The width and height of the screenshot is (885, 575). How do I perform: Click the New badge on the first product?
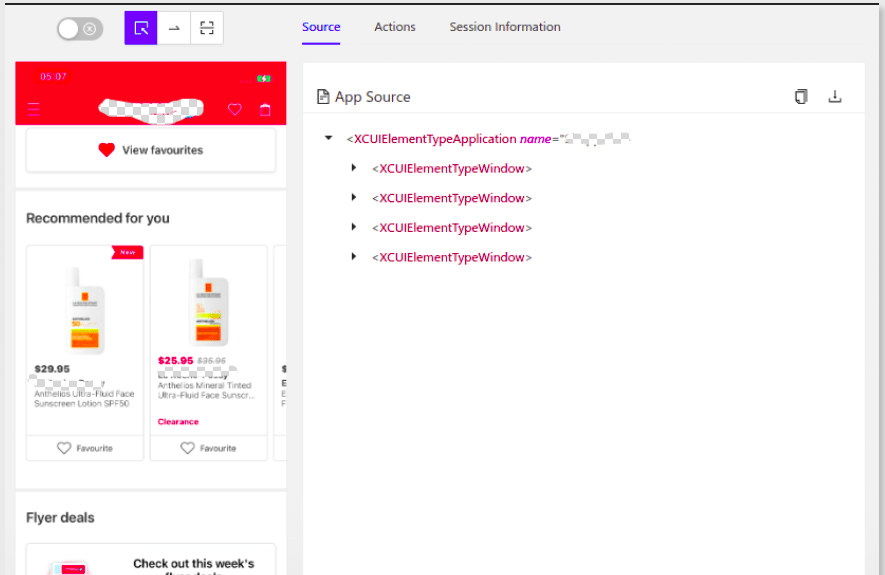pos(128,252)
